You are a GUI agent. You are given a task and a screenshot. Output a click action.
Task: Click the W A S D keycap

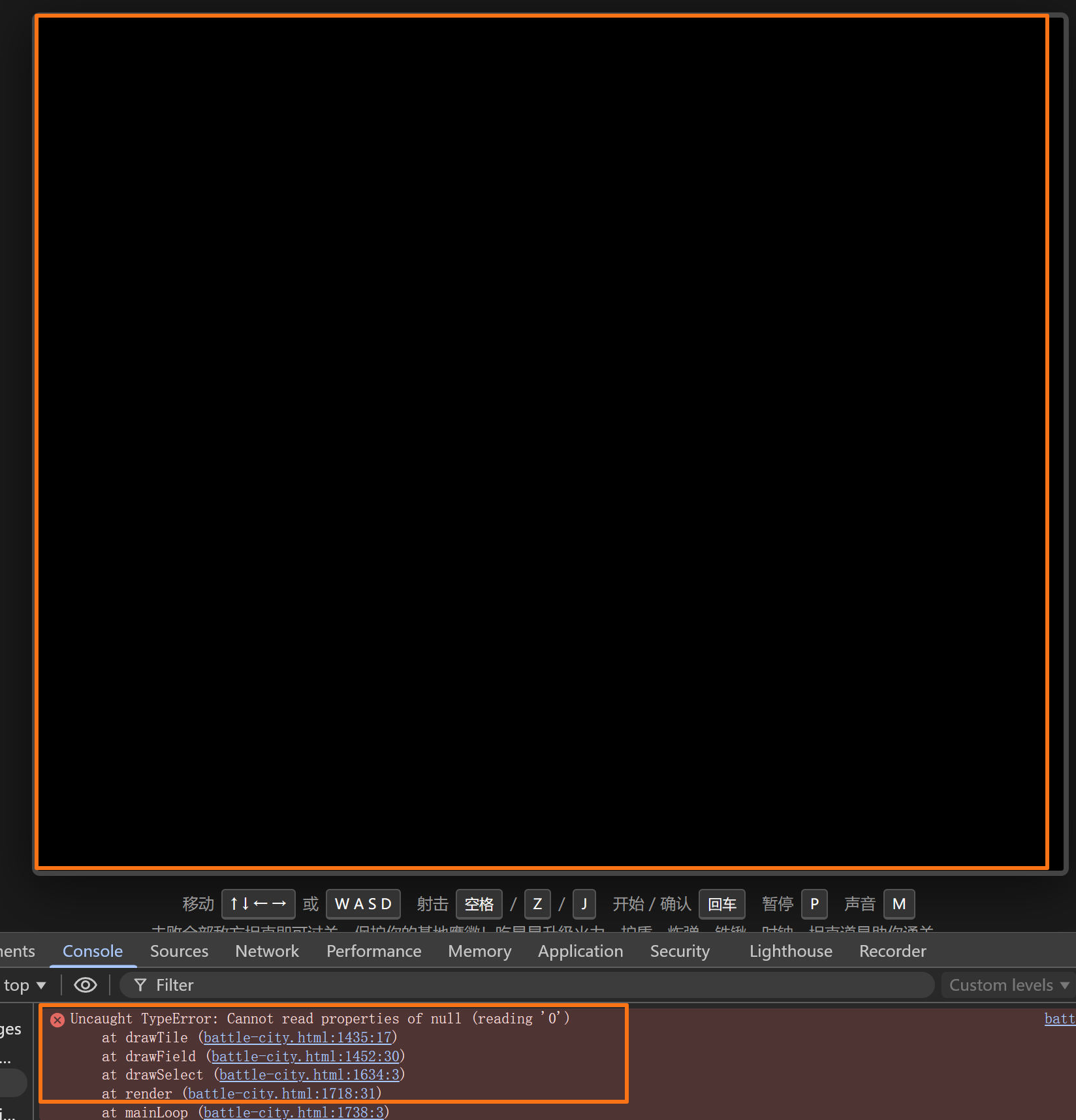click(363, 904)
